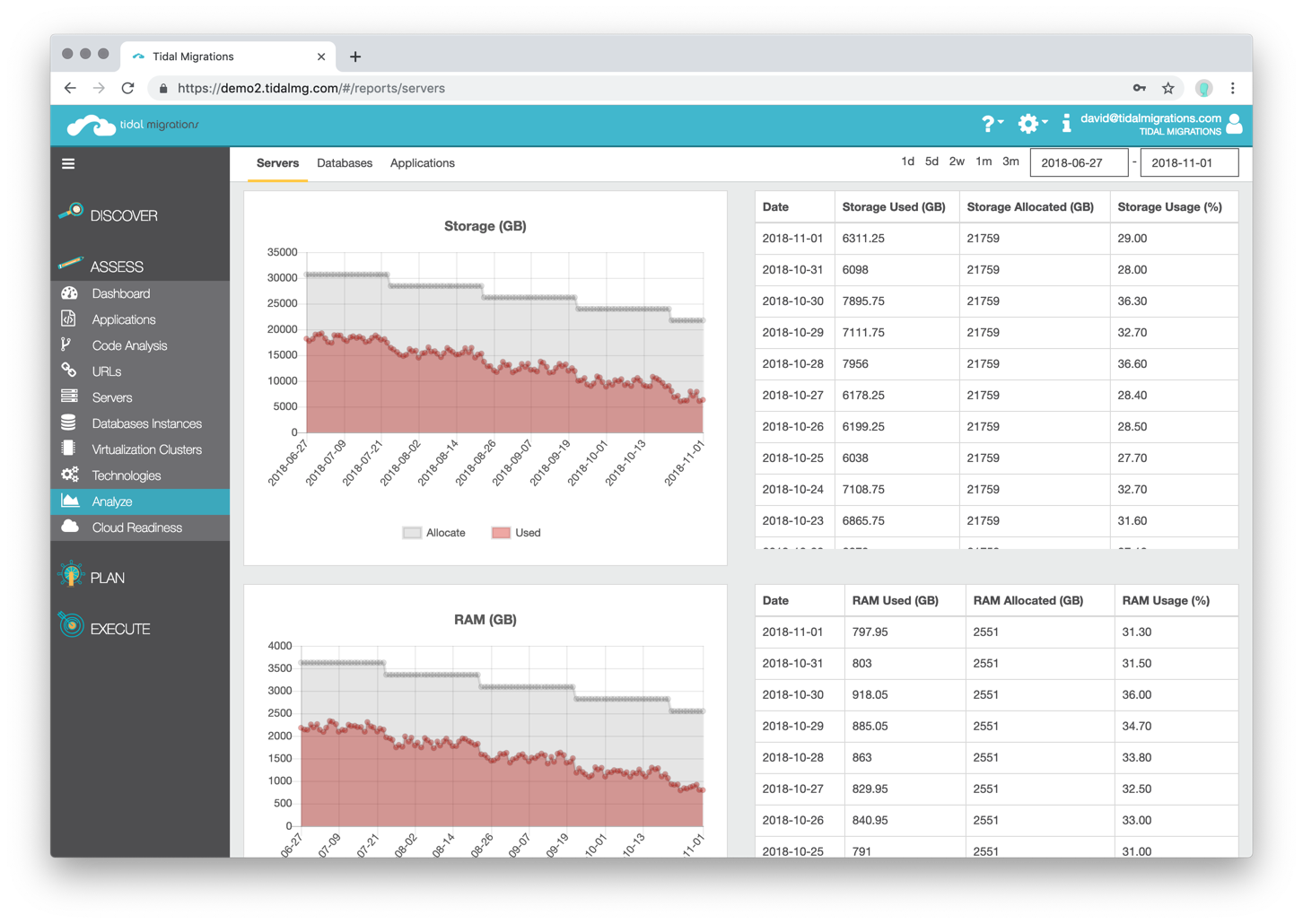Switch to the Servers tab

click(x=277, y=163)
